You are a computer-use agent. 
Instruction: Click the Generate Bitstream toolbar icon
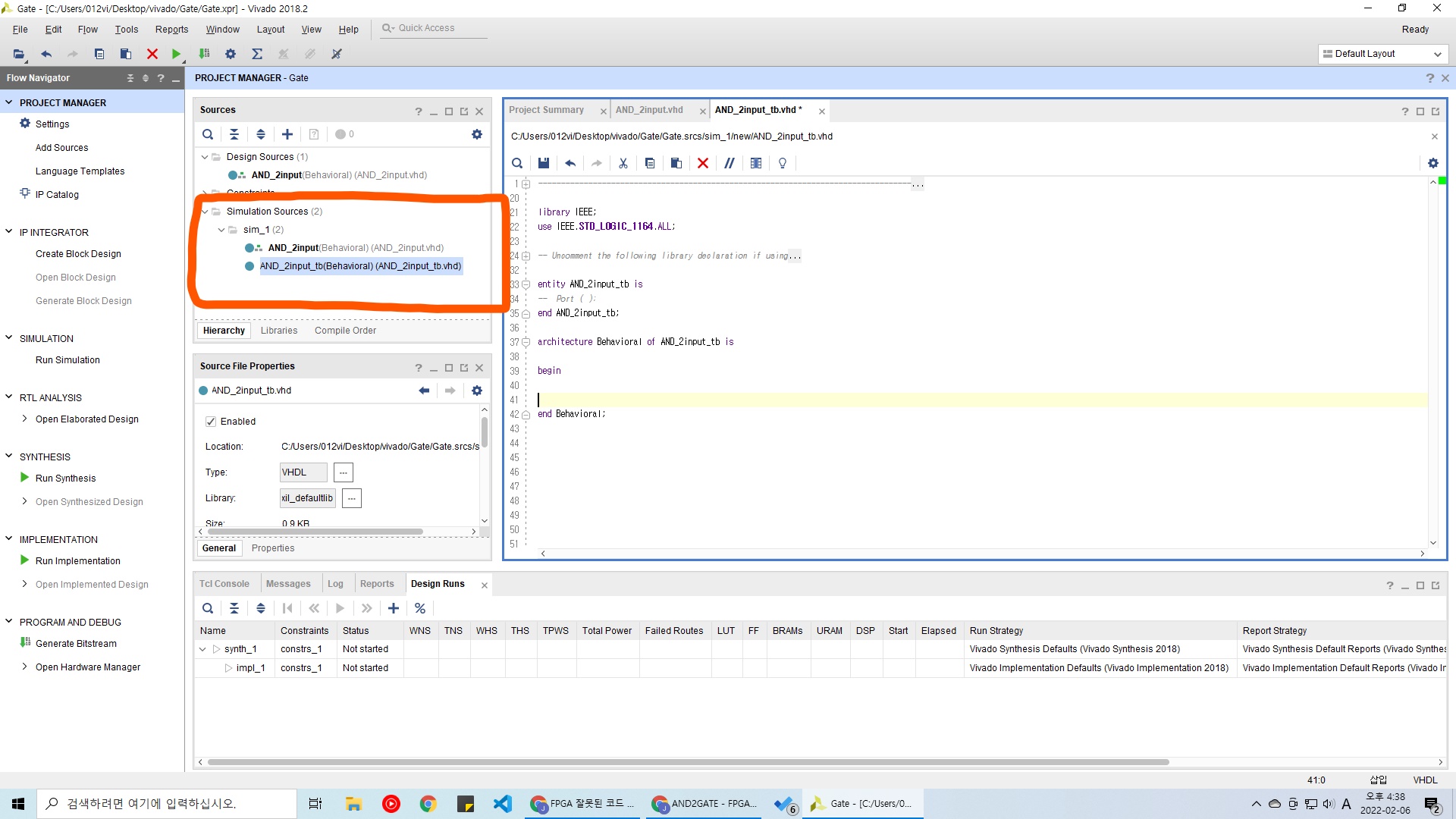(204, 54)
